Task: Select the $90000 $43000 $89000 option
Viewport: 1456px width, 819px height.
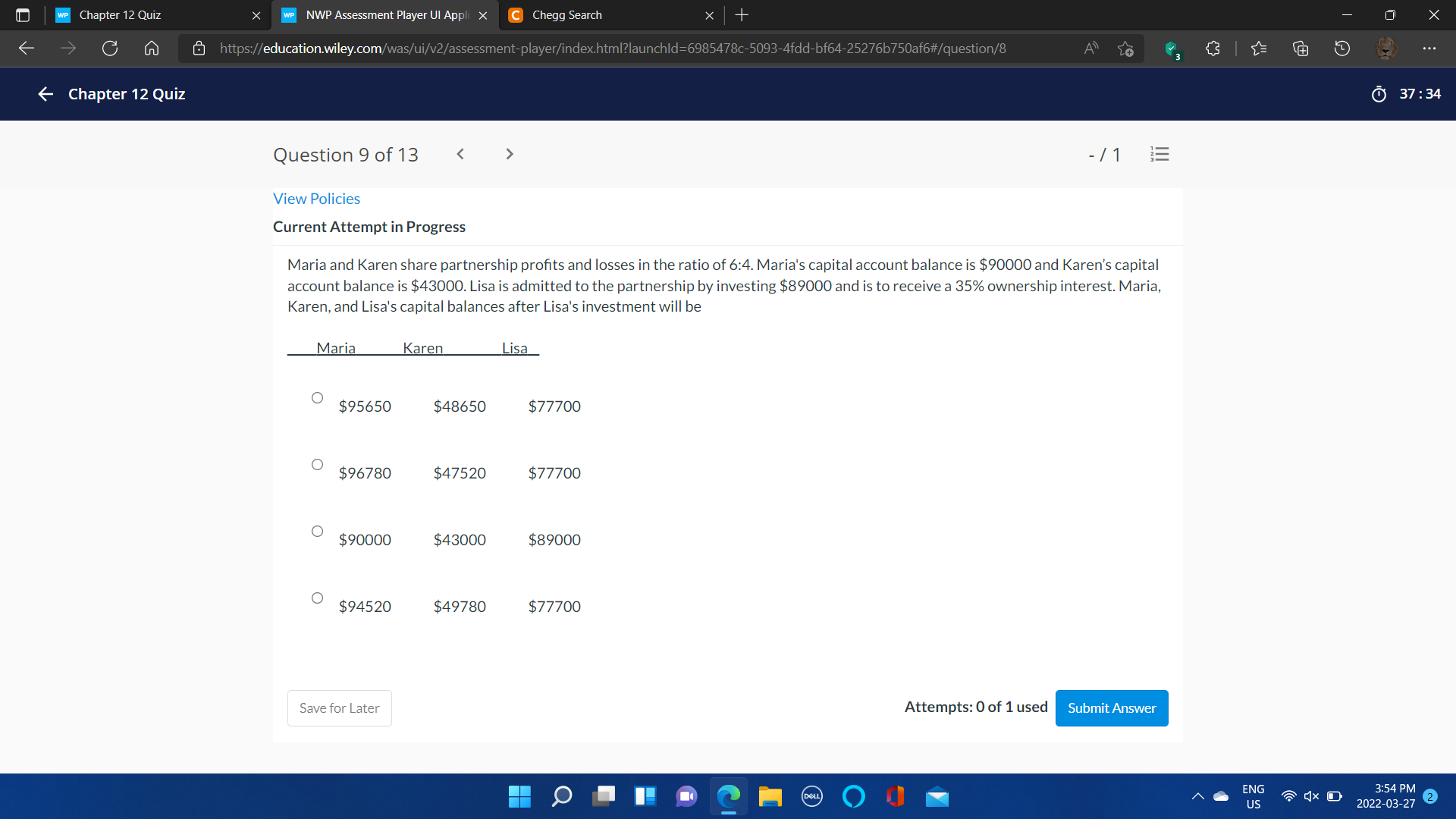Action: 317,532
